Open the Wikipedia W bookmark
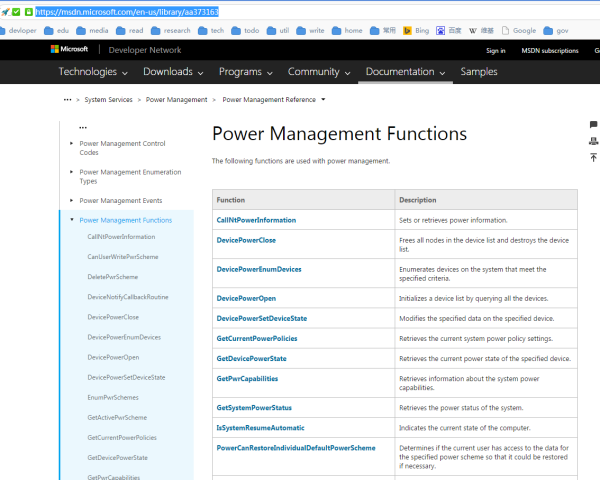The height and width of the screenshot is (480, 600). [481, 30]
